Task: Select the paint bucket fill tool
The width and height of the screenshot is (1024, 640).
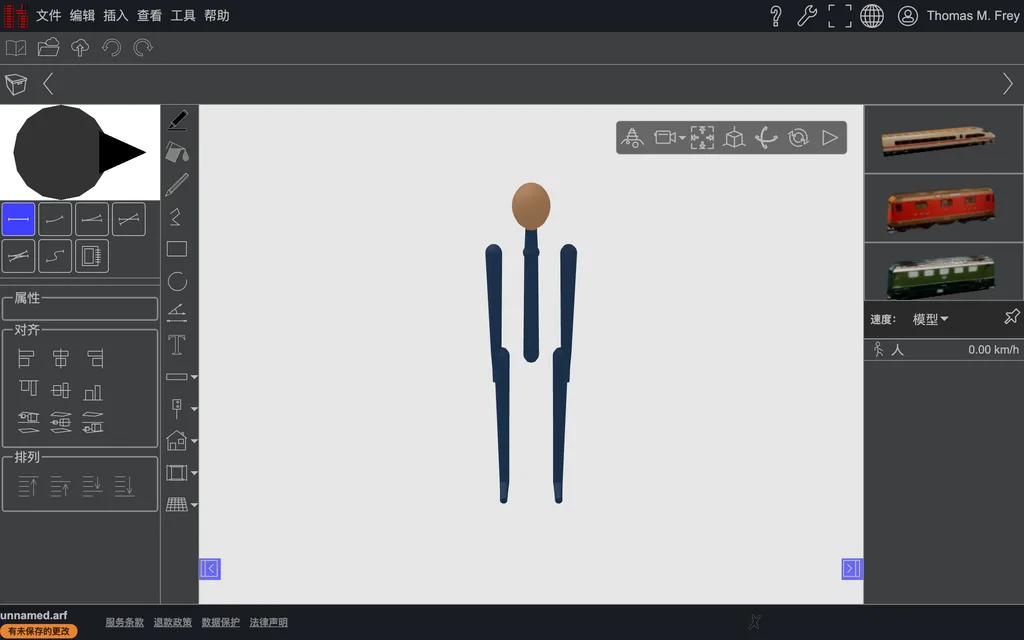Action: tap(177, 153)
